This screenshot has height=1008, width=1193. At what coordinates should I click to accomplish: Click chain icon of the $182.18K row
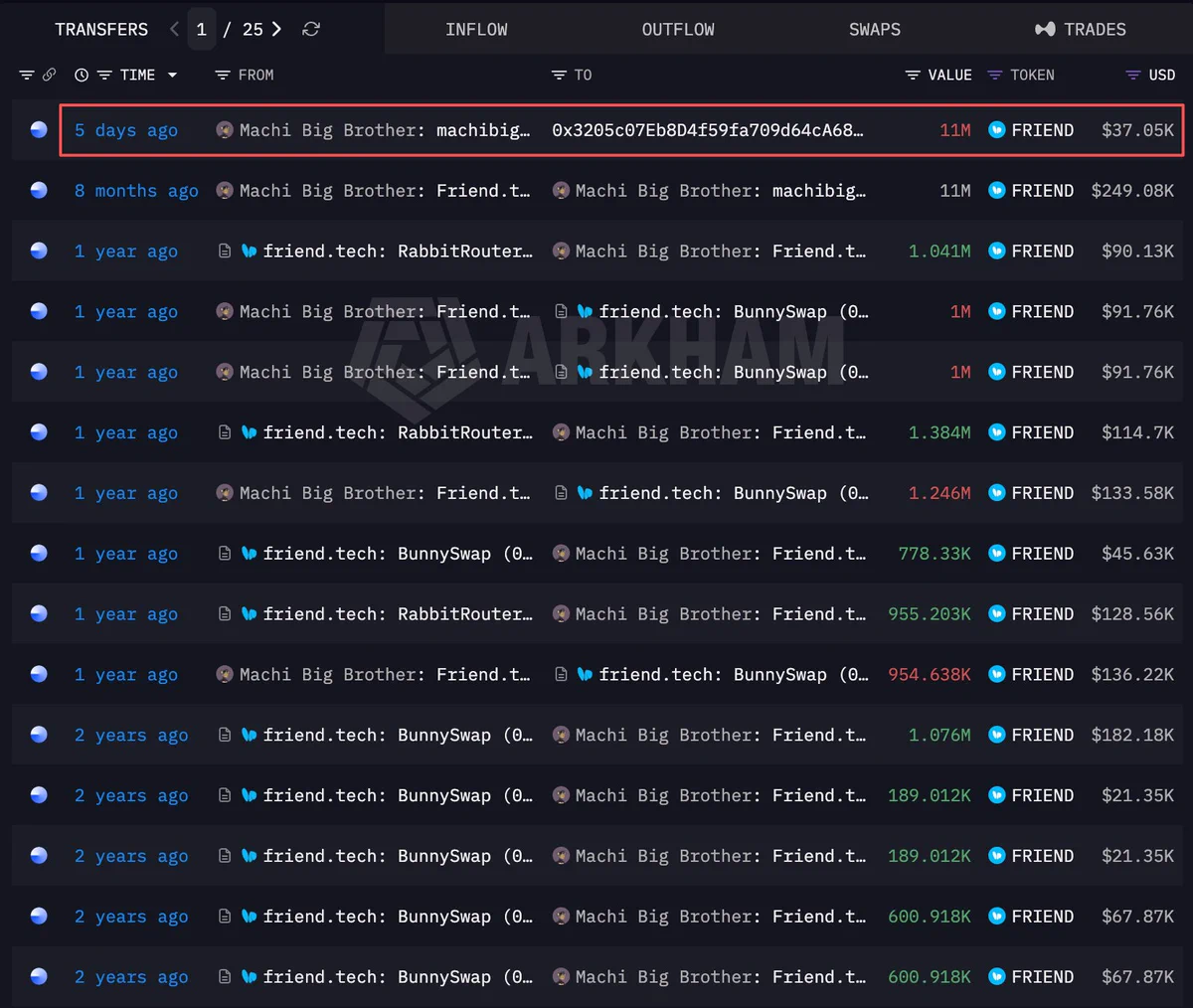tap(39, 736)
